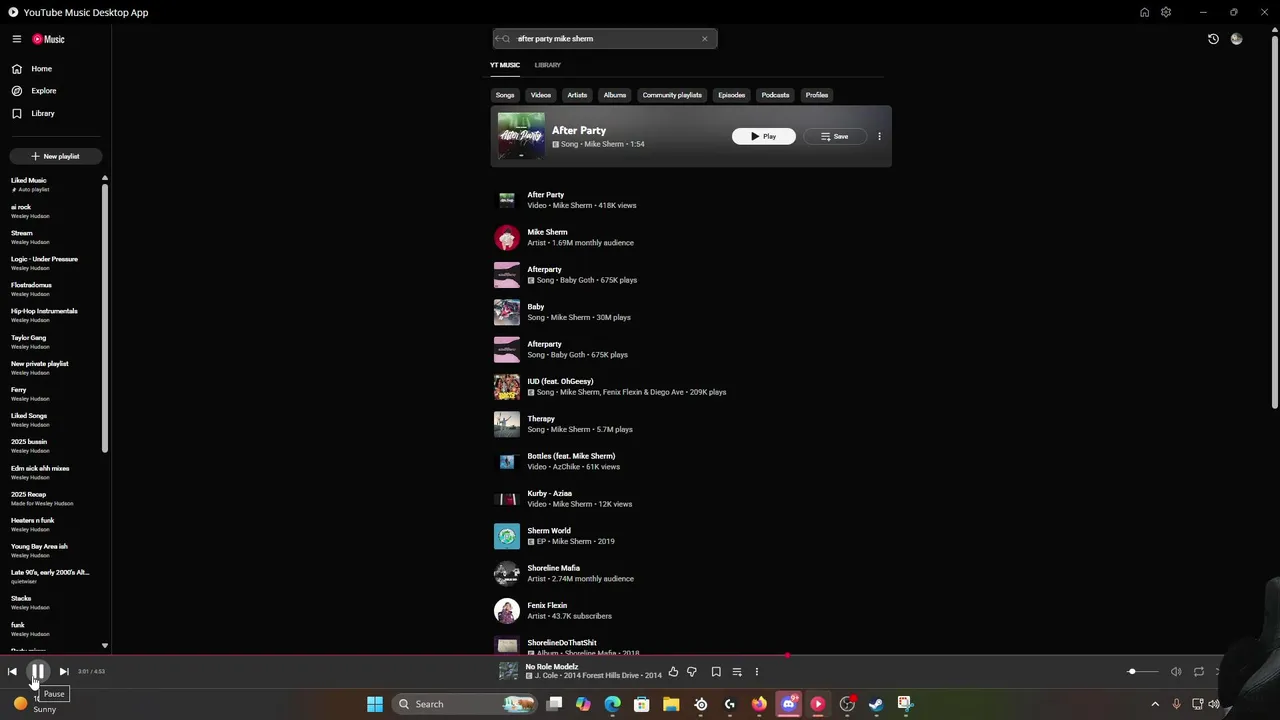This screenshot has width=1280, height=720.
Task: Select the Profiles filter chip
Action: [x=817, y=95]
